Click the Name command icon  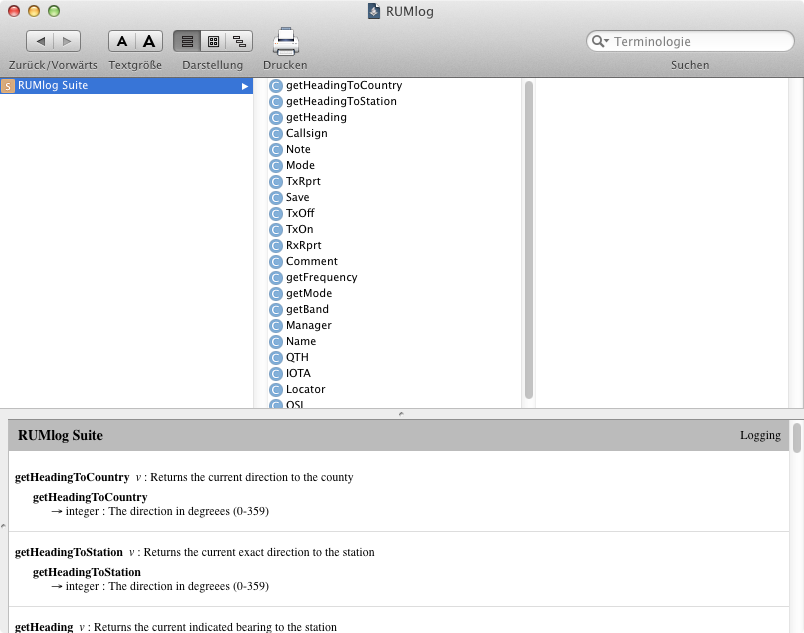coord(276,341)
